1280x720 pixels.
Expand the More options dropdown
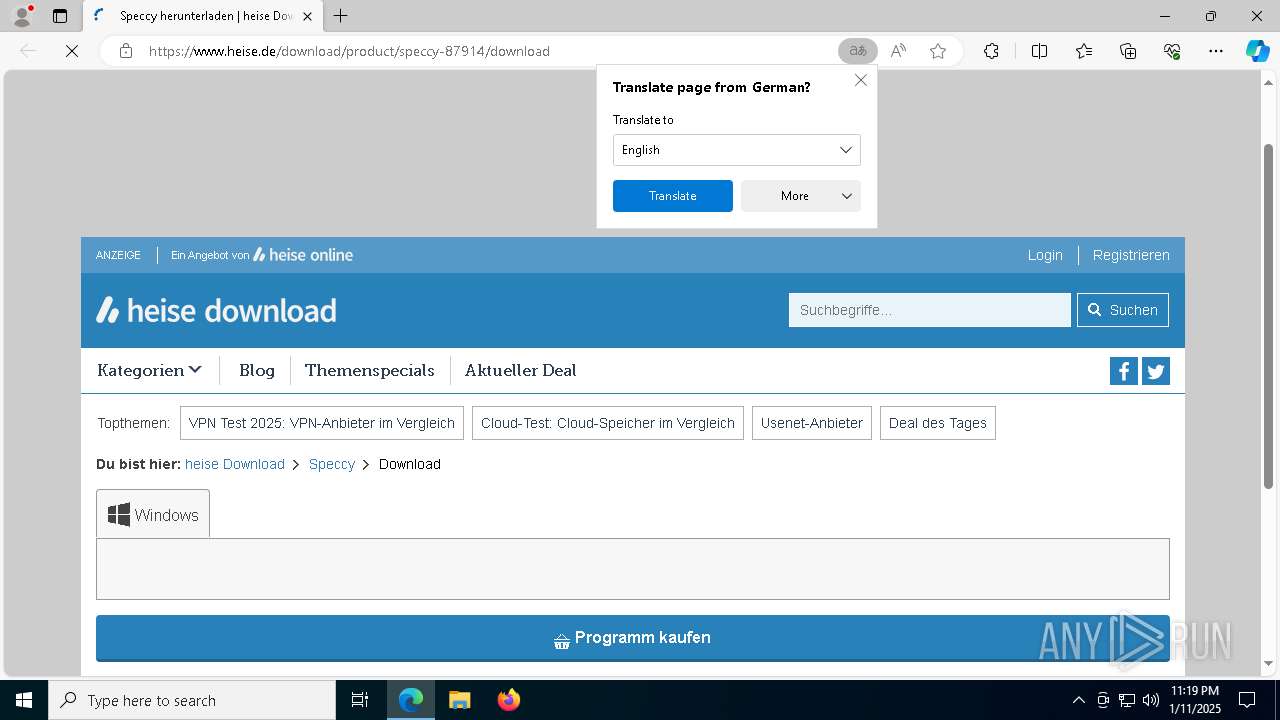(x=800, y=196)
